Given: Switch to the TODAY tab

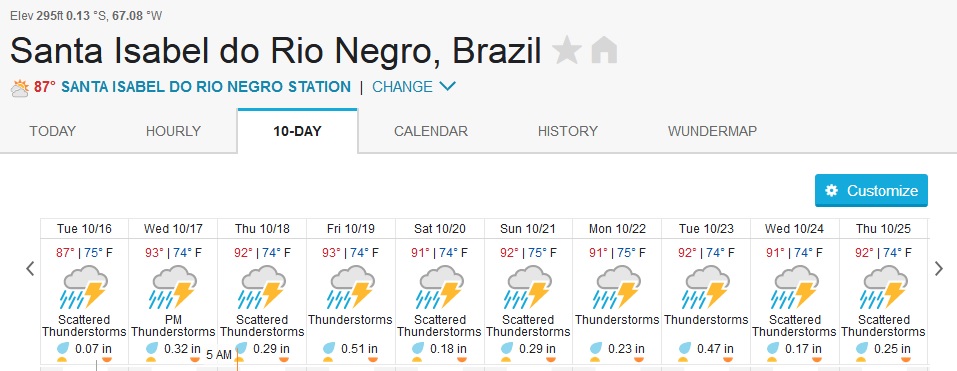Looking at the screenshot, I should pyautogui.click(x=52, y=131).
